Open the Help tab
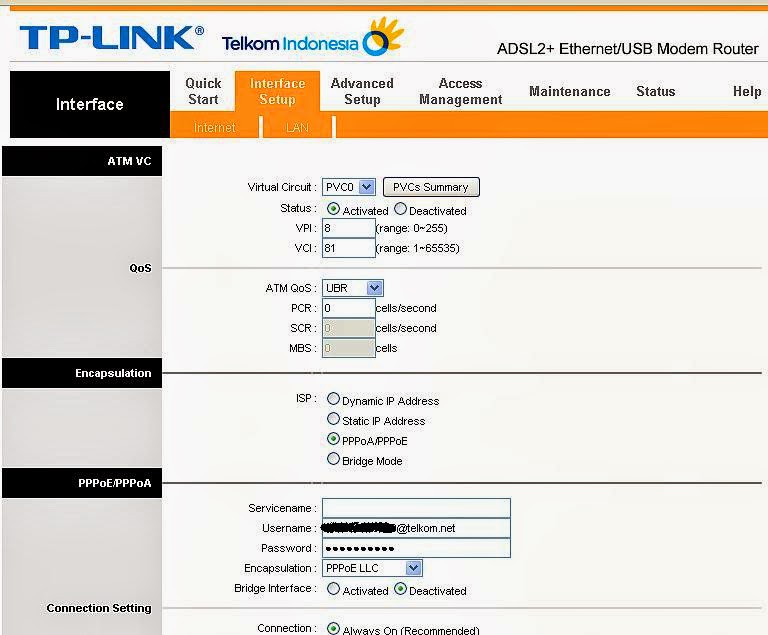This screenshot has height=635, width=768. pyautogui.click(x=747, y=92)
